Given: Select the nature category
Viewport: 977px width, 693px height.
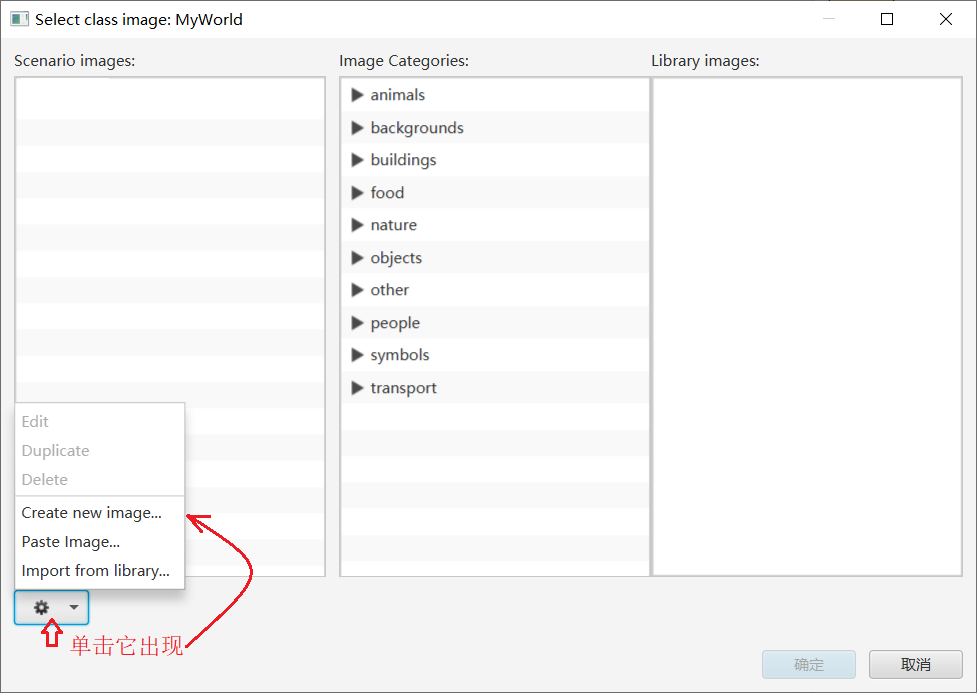Looking at the screenshot, I should tap(393, 225).
